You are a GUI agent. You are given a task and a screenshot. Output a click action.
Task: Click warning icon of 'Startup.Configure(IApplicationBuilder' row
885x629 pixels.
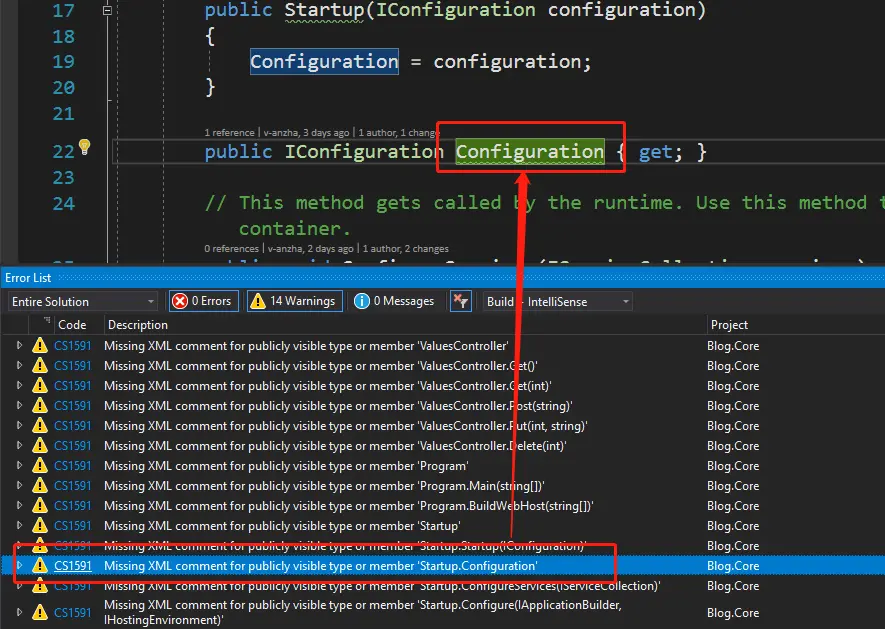point(40,612)
